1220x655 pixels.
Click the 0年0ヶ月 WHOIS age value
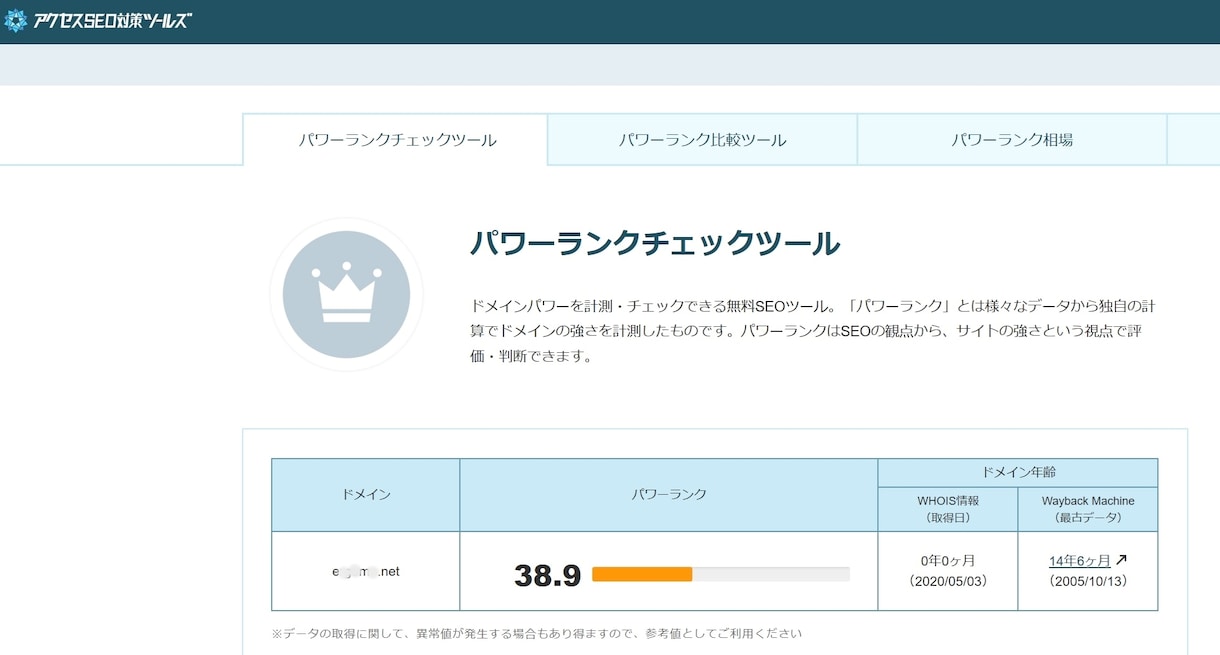[x=947, y=561]
